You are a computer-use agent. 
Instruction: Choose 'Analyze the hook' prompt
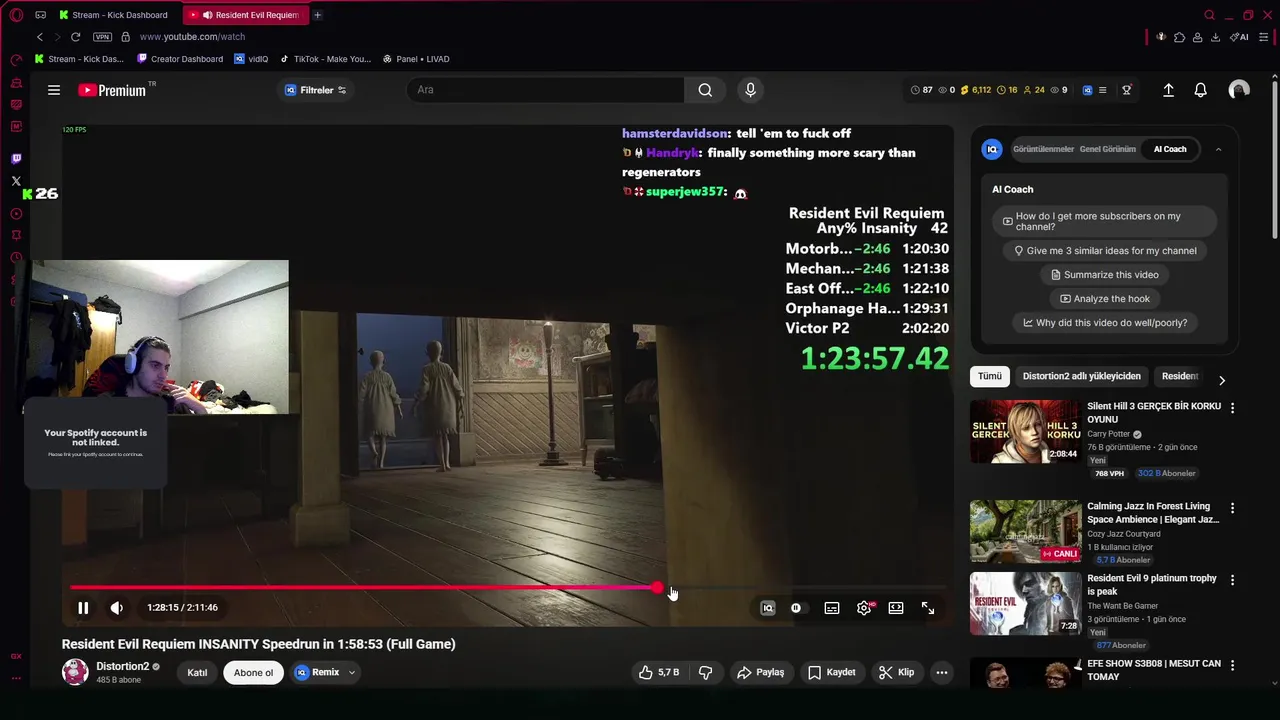click(1104, 299)
